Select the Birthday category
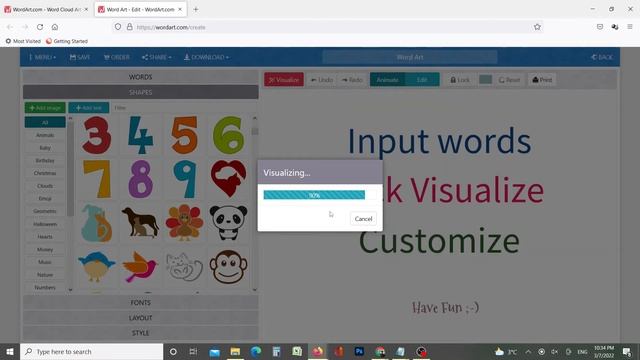Screen dimensions: 640x360 [x=45, y=160]
